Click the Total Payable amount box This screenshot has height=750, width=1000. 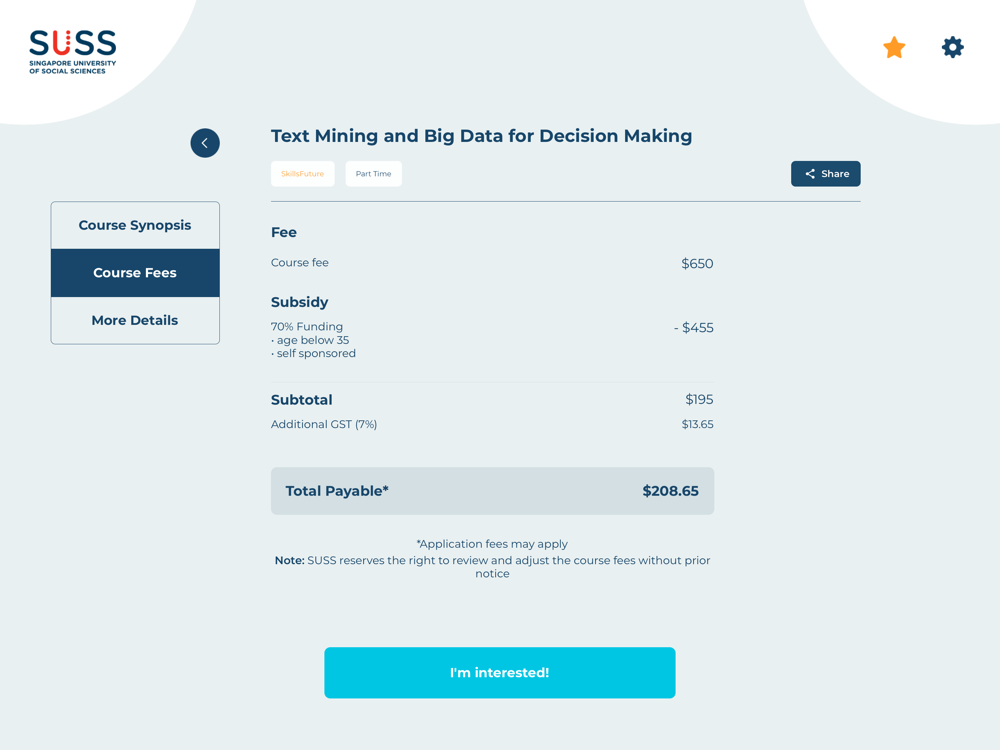[x=492, y=491]
